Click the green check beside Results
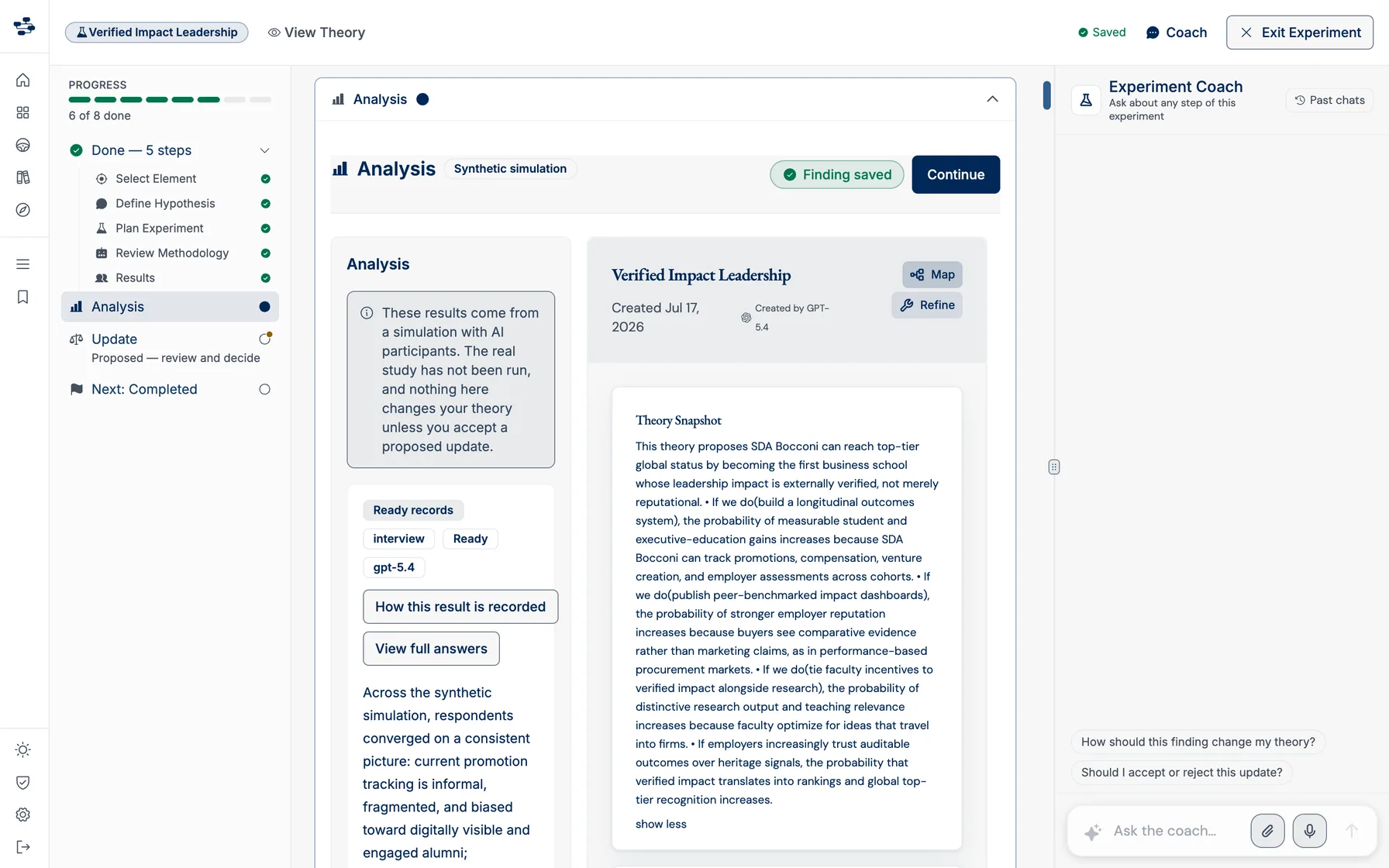The width and height of the screenshot is (1389, 868). pyautogui.click(x=266, y=278)
